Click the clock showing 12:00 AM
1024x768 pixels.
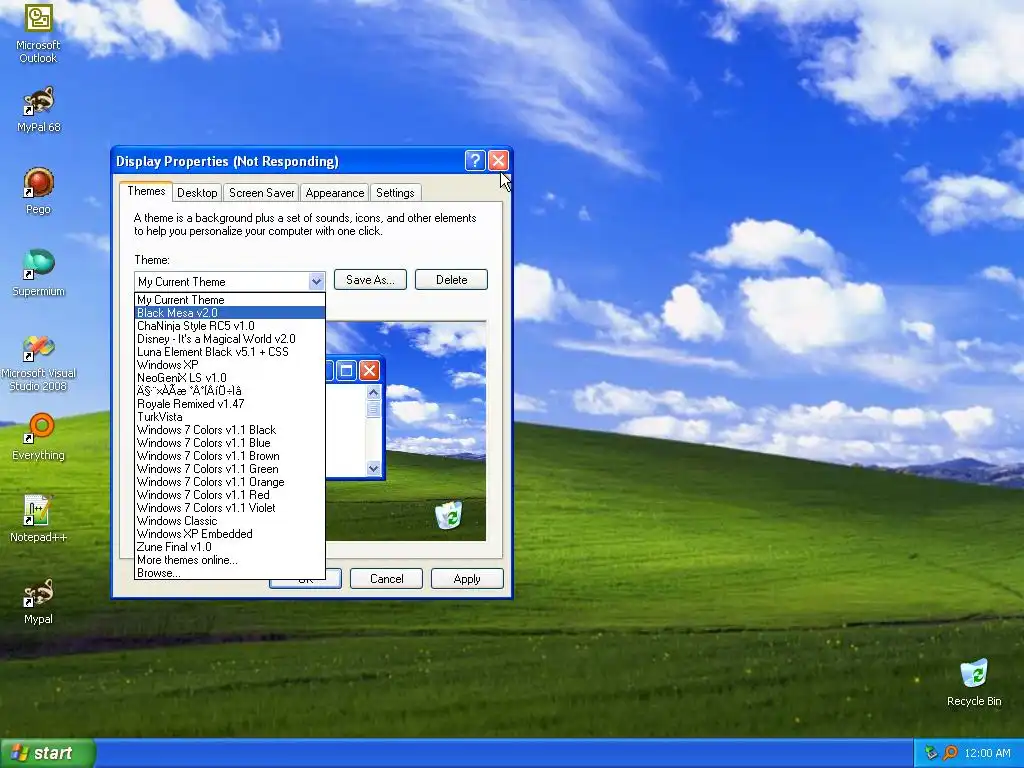987,753
